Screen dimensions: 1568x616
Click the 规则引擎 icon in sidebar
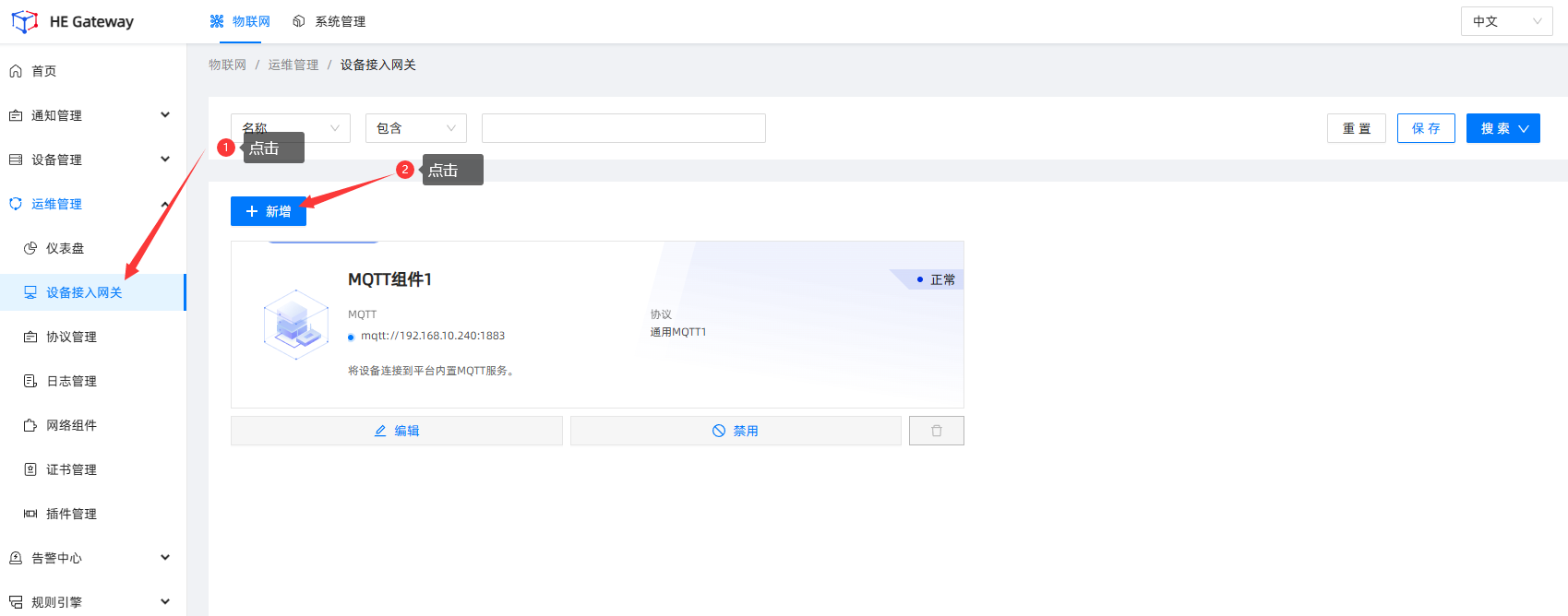coord(16,602)
